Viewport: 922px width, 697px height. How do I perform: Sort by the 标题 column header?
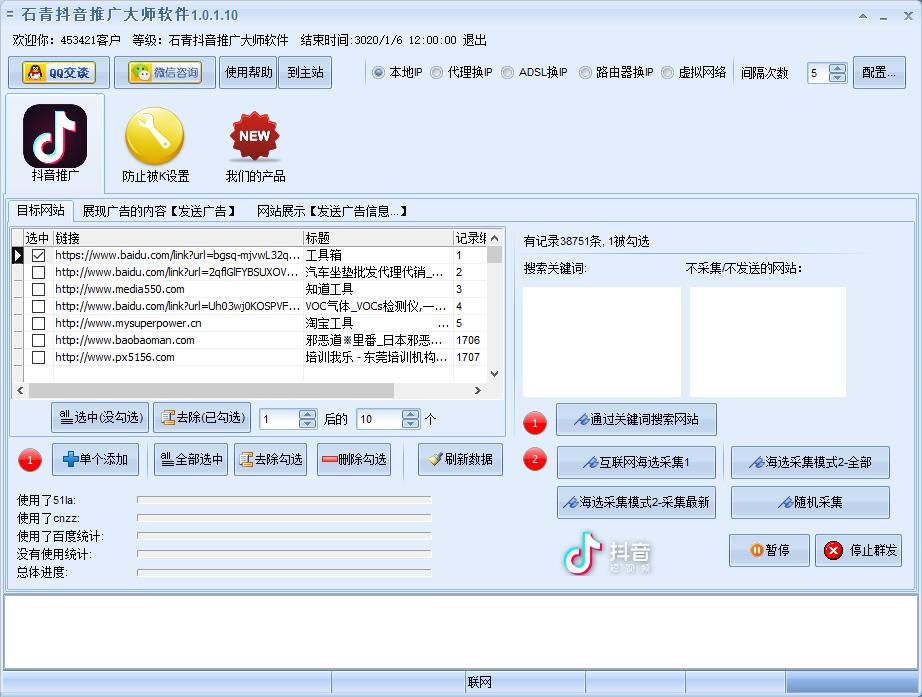pos(378,238)
